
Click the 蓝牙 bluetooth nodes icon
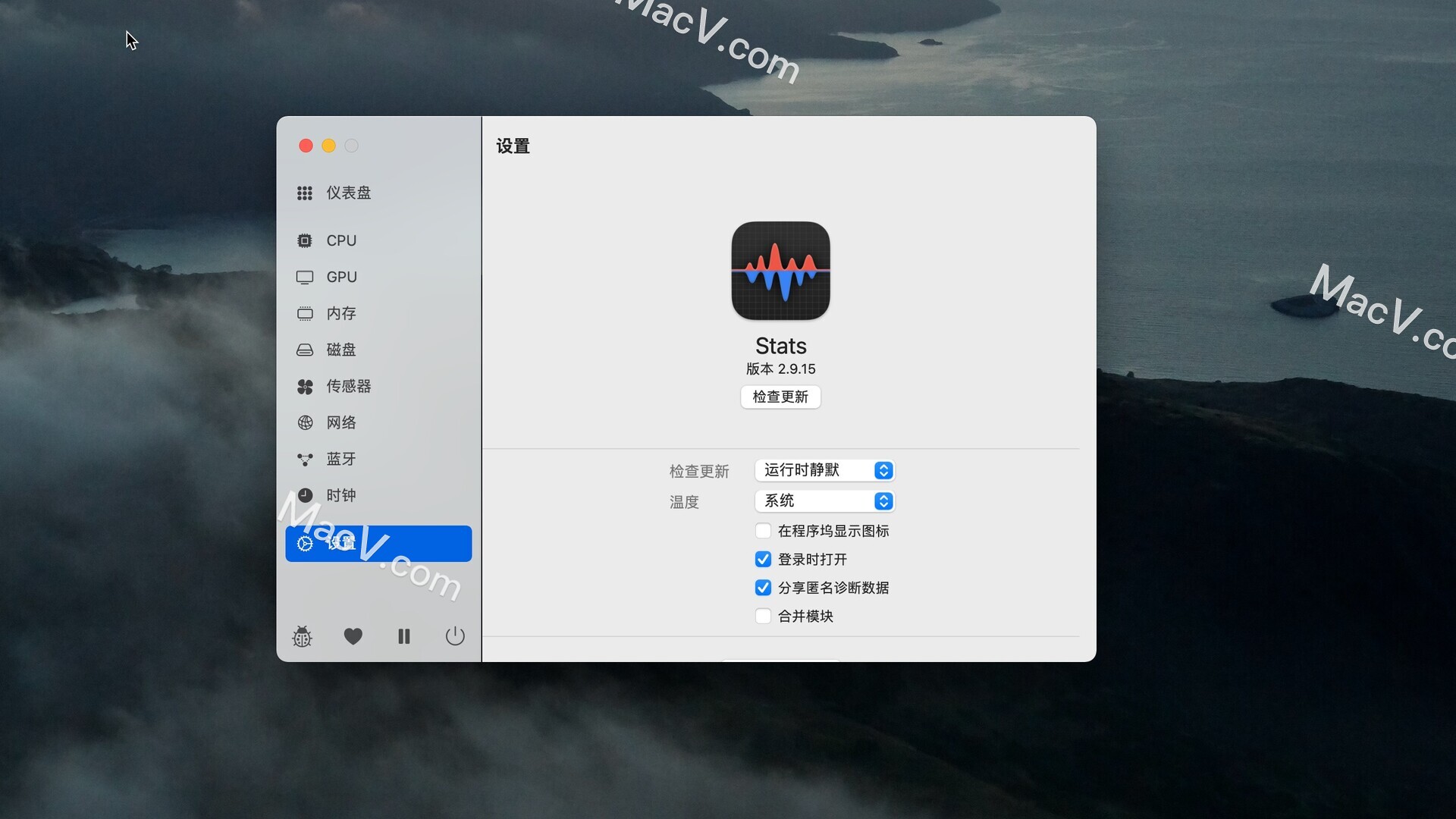305,460
